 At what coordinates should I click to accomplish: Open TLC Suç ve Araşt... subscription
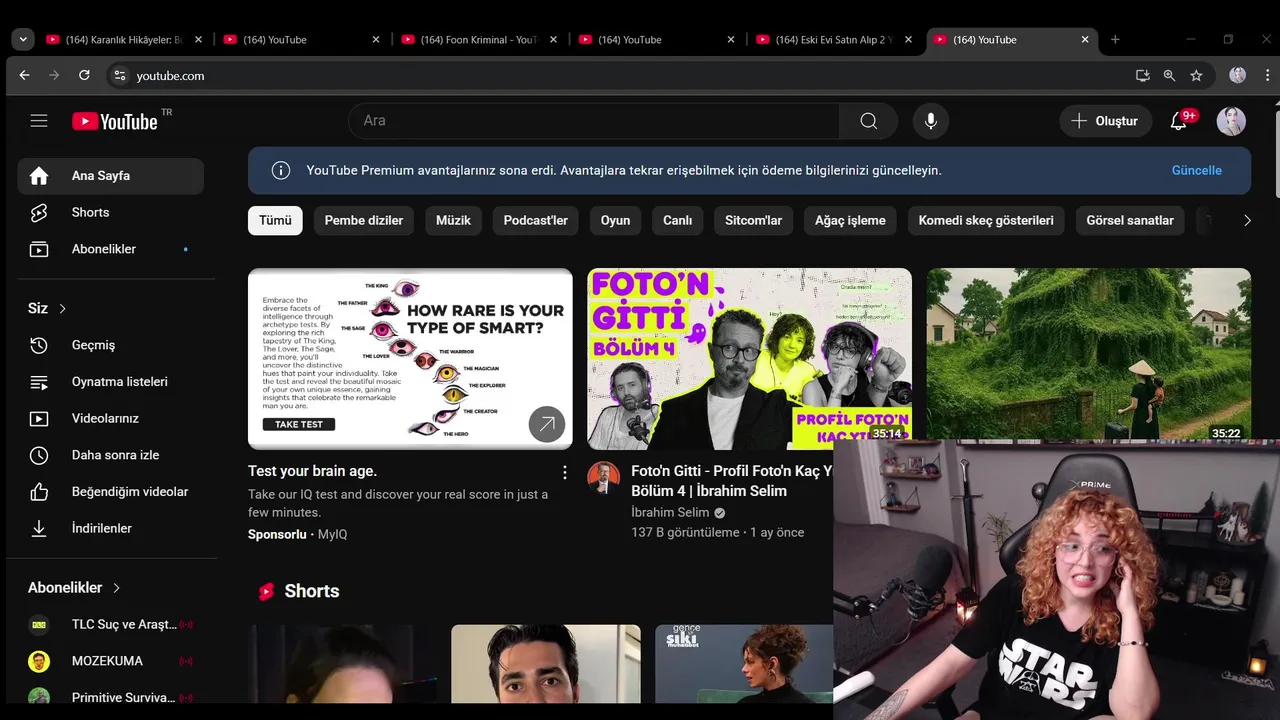(x=110, y=624)
